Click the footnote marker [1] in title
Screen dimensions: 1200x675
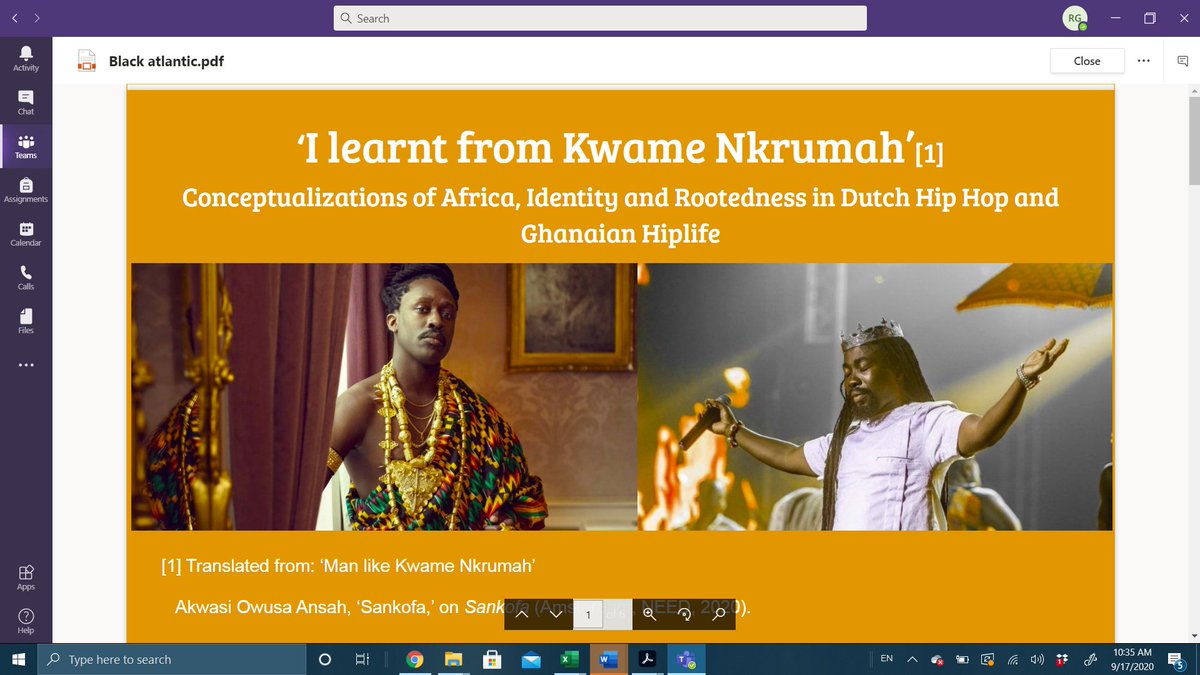[x=929, y=154]
